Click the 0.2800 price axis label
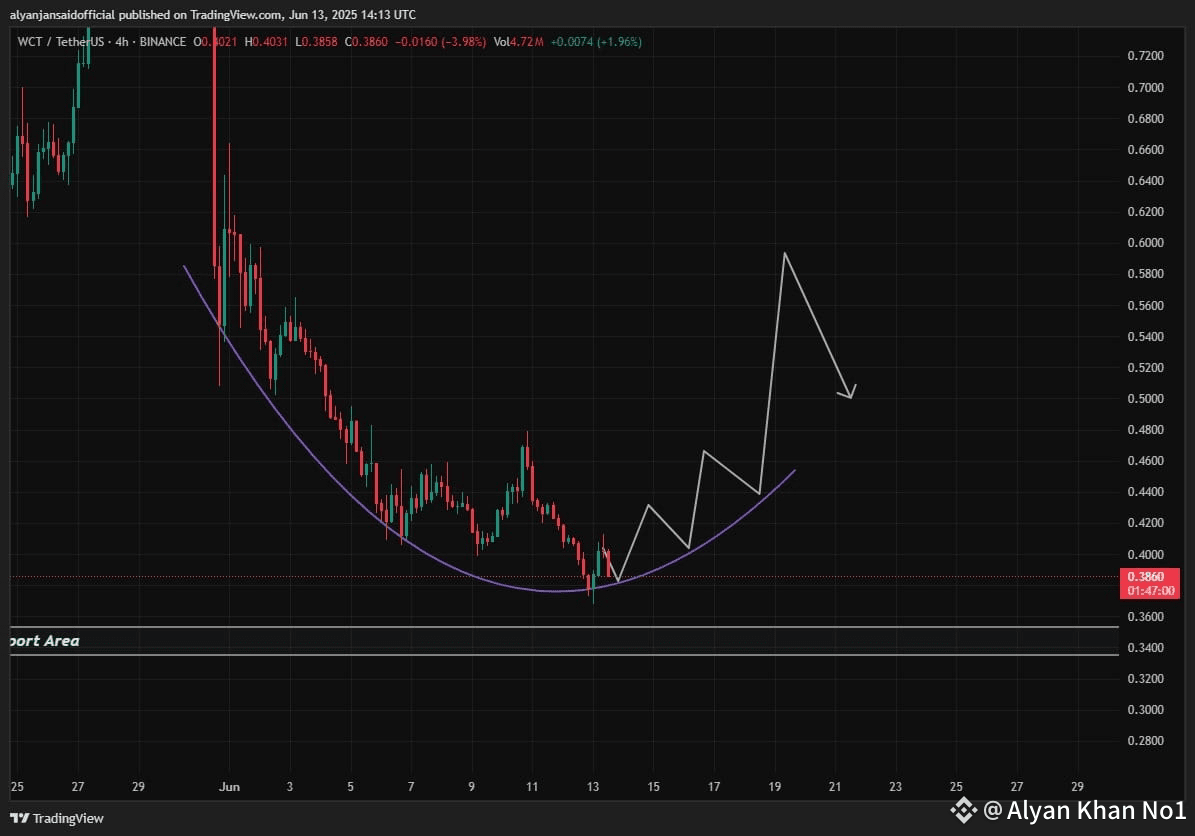Image resolution: width=1195 pixels, height=836 pixels. (x=1145, y=741)
